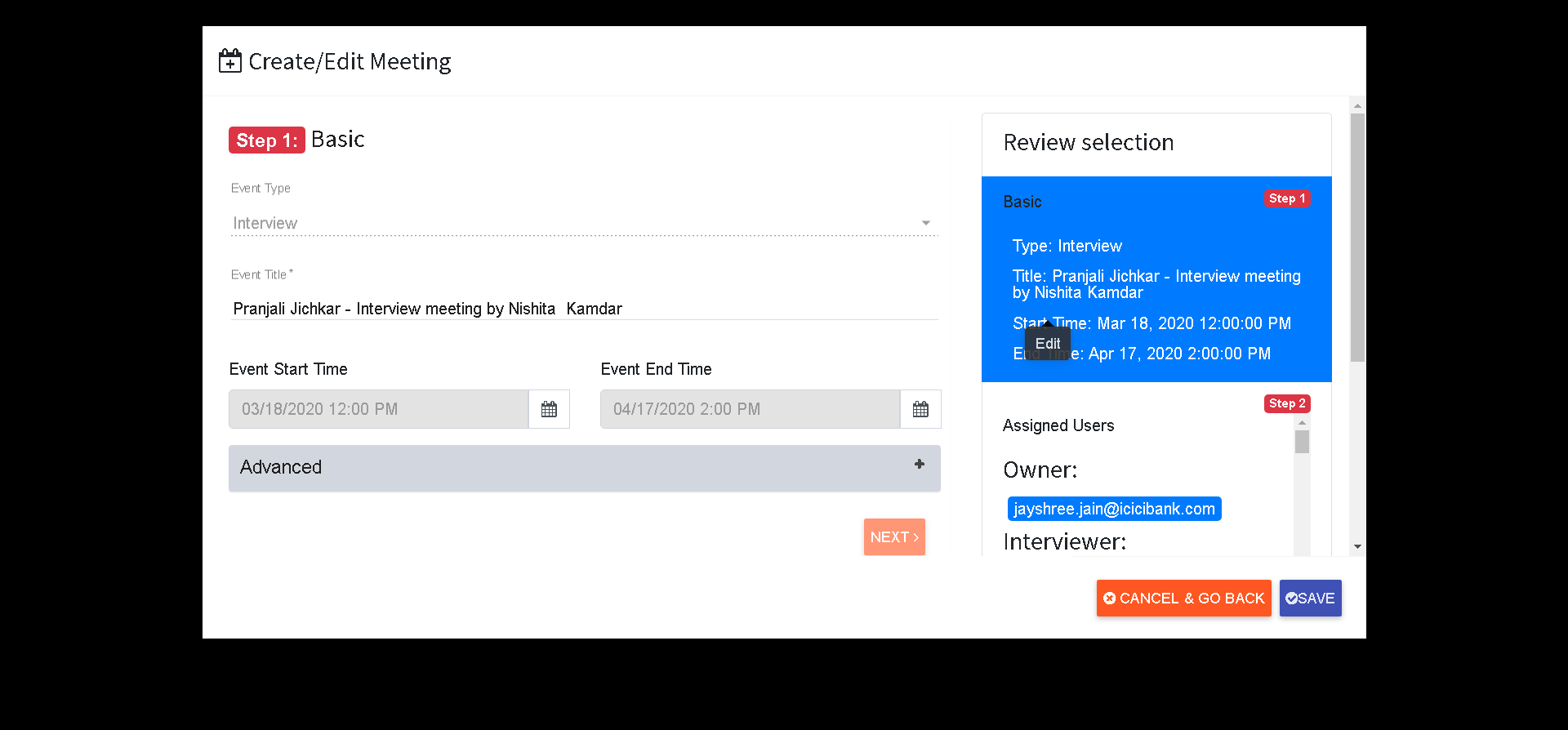Open the Event End Time calendar picker
Image resolution: width=1568 pixels, height=730 pixels.
[x=920, y=409]
